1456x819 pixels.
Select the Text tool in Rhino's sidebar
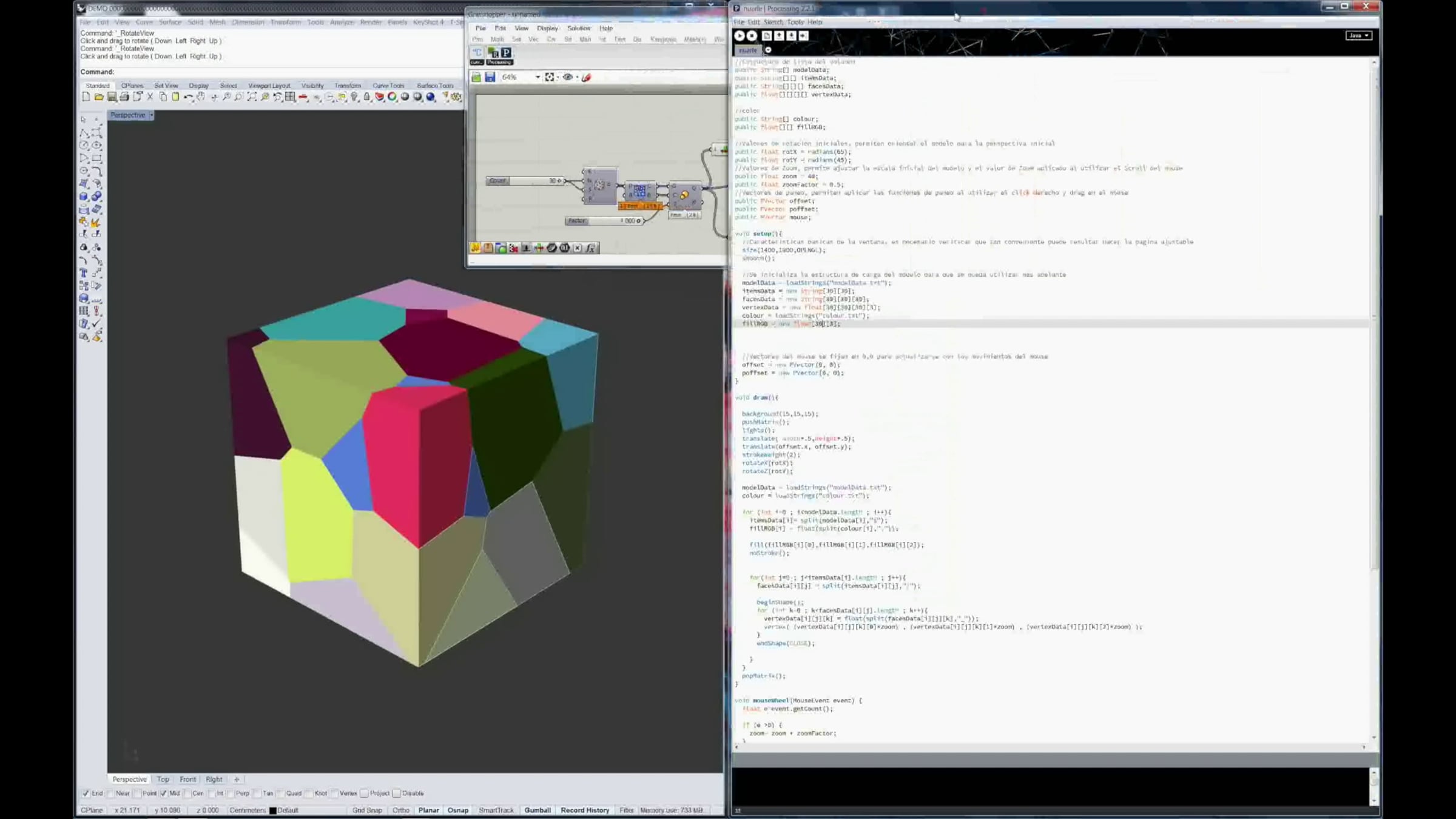click(84, 273)
